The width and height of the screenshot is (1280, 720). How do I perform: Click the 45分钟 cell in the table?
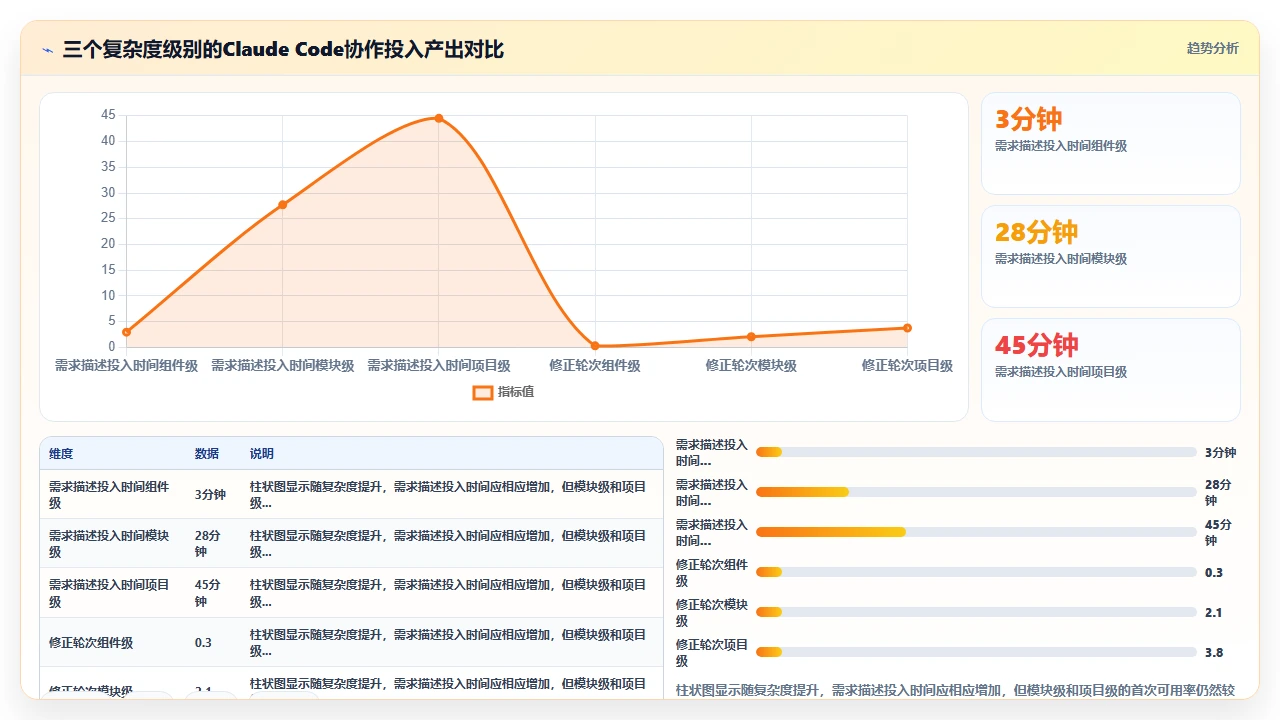[210, 593]
